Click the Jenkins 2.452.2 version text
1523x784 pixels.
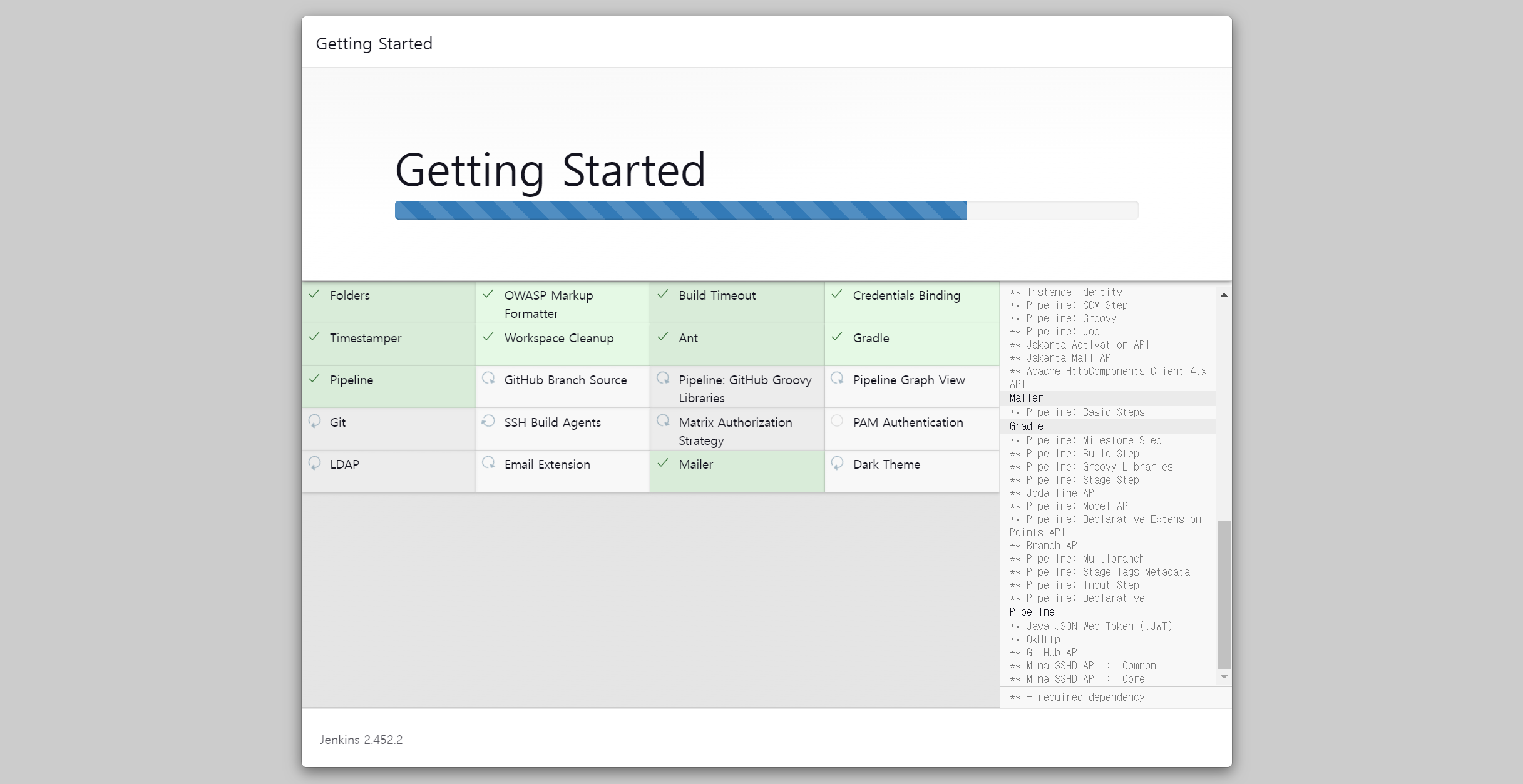tap(361, 740)
